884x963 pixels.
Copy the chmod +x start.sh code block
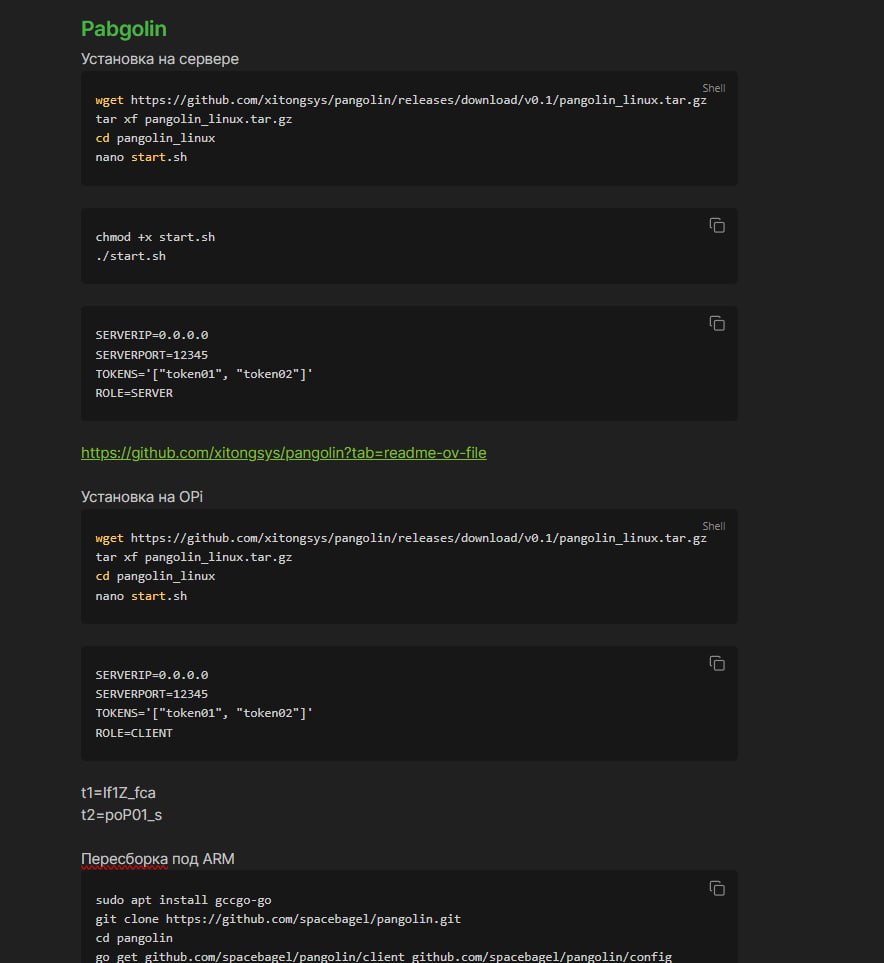point(717,225)
